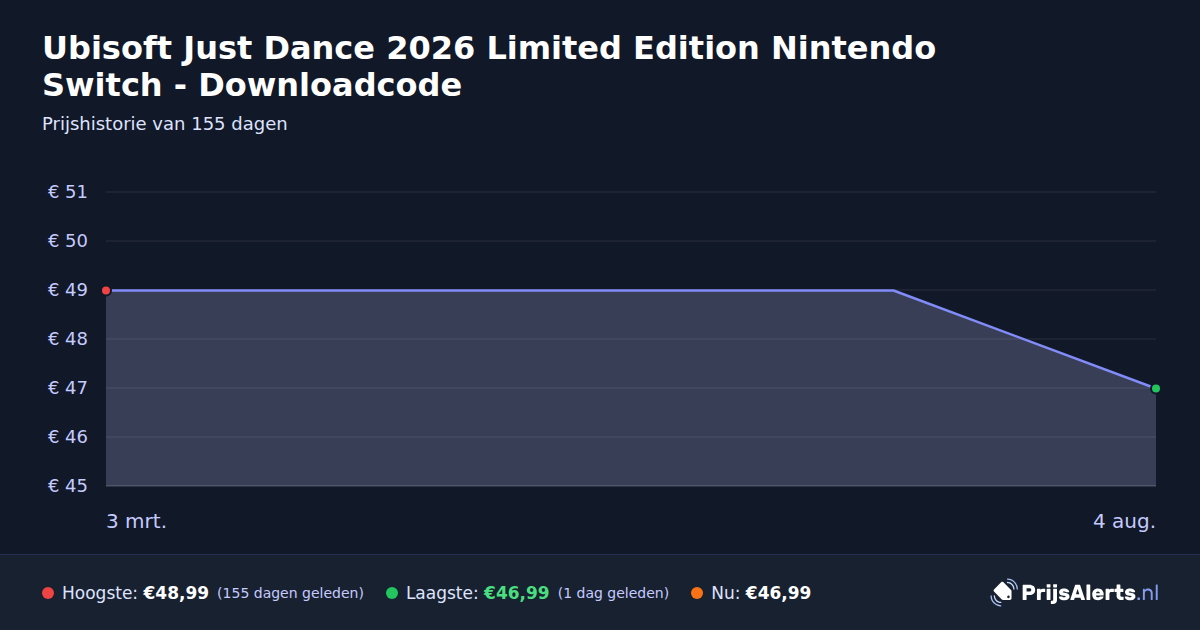The width and height of the screenshot is (1200, 630).
Task: Click the Laagste €46,99 price value
Action: [516, 593]
